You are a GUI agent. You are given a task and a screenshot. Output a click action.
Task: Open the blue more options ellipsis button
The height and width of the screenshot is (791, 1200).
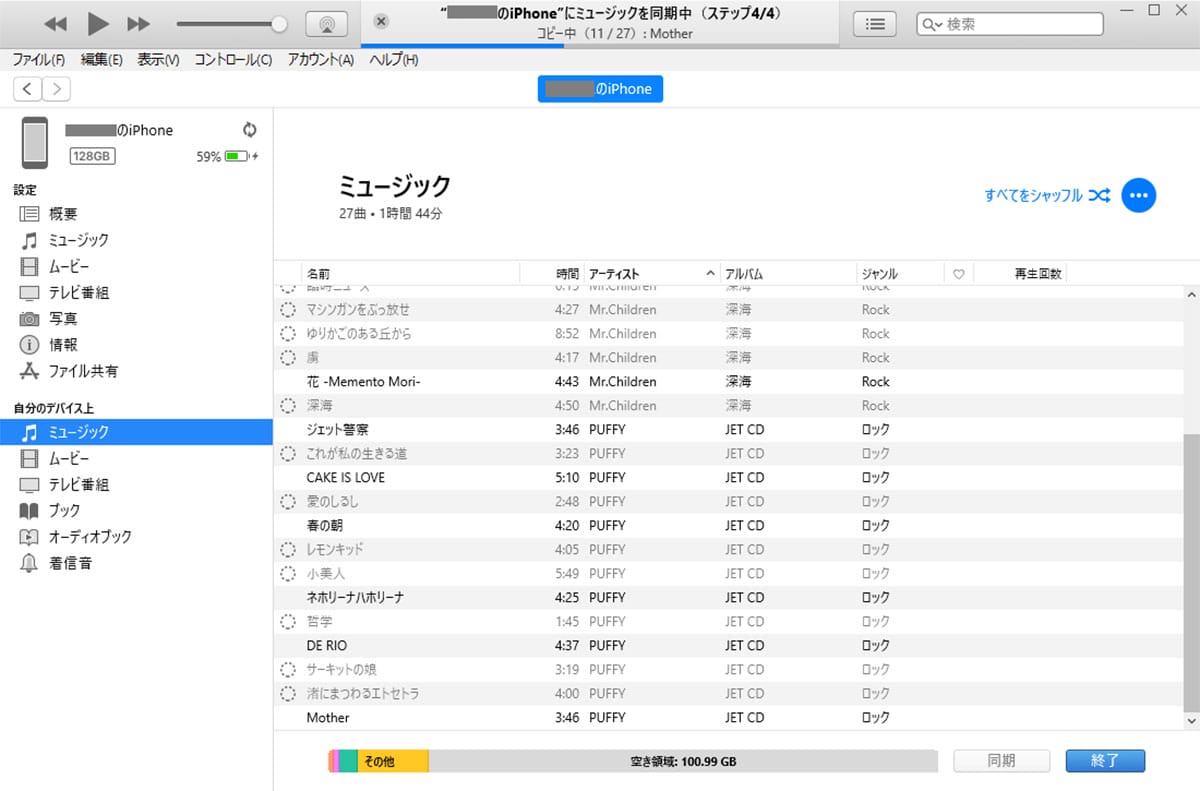point(1138,196)
